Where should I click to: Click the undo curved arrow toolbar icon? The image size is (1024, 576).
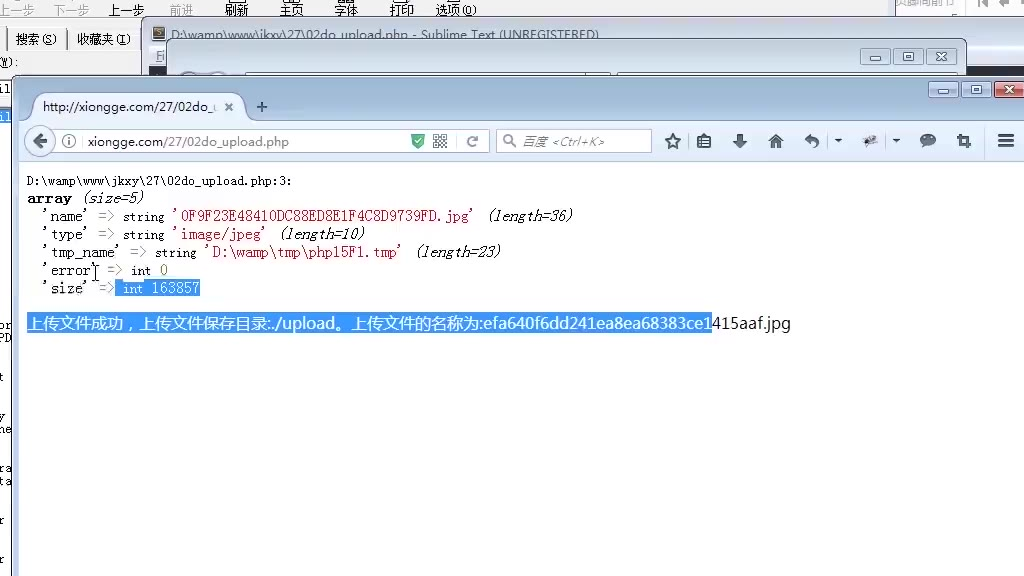(x=811, y=141)
